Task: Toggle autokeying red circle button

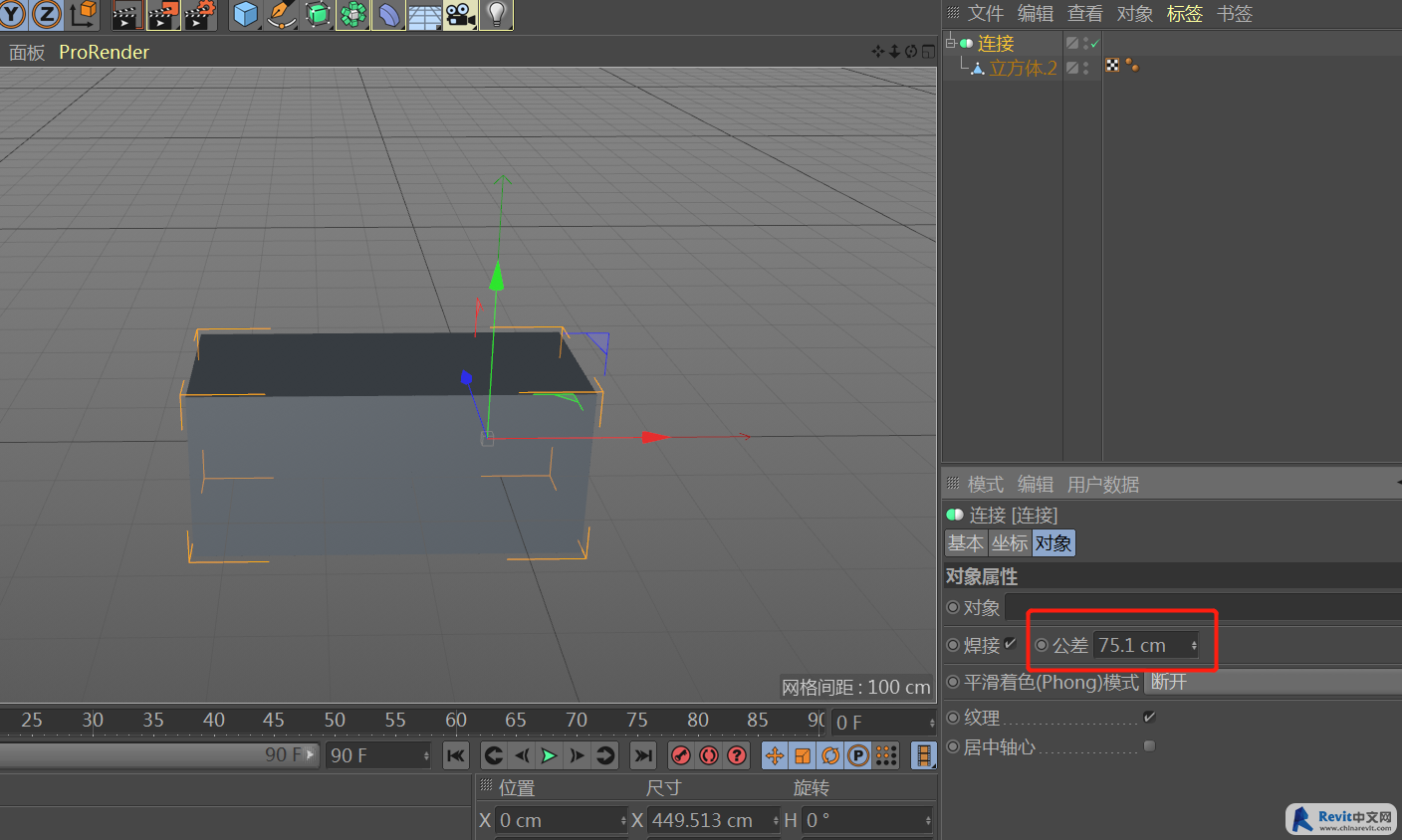Action: point(709,755)
